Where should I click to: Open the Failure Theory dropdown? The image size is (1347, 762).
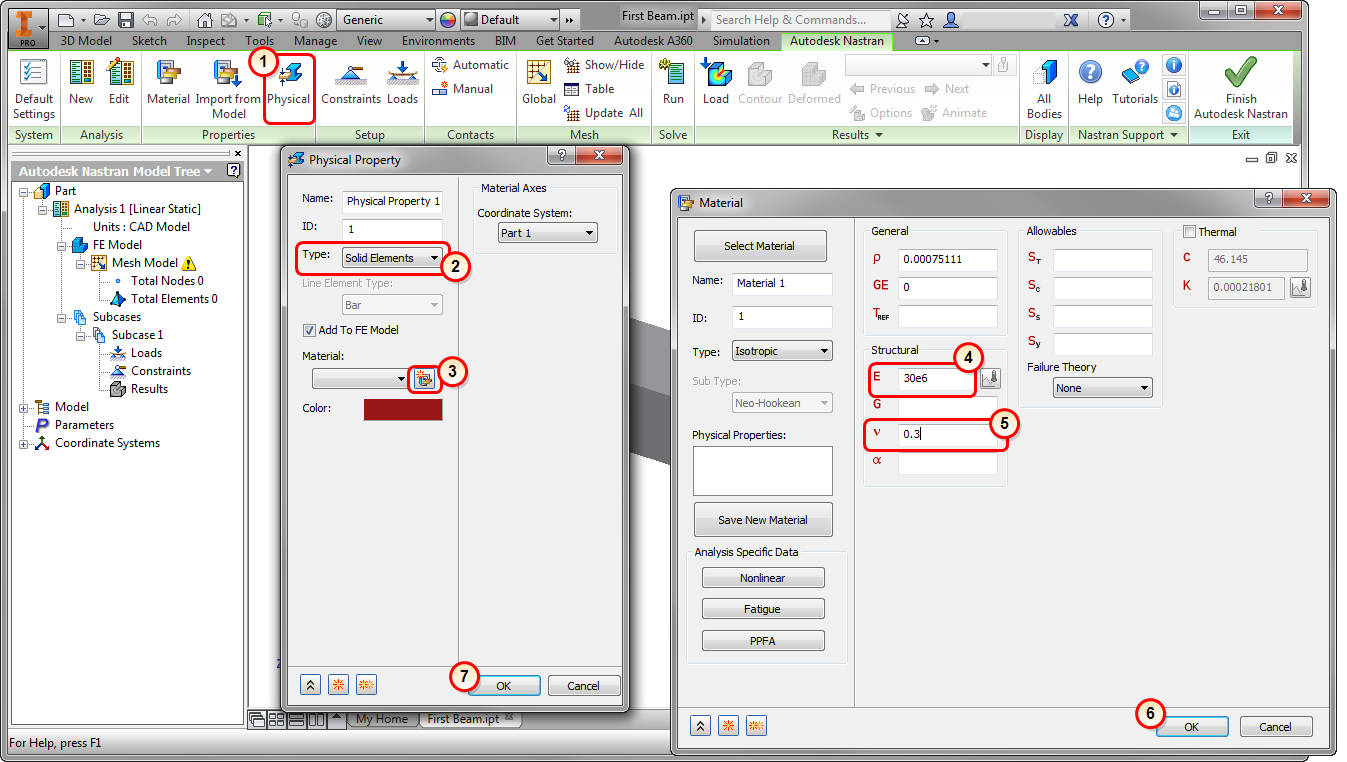pos(1102,388)
